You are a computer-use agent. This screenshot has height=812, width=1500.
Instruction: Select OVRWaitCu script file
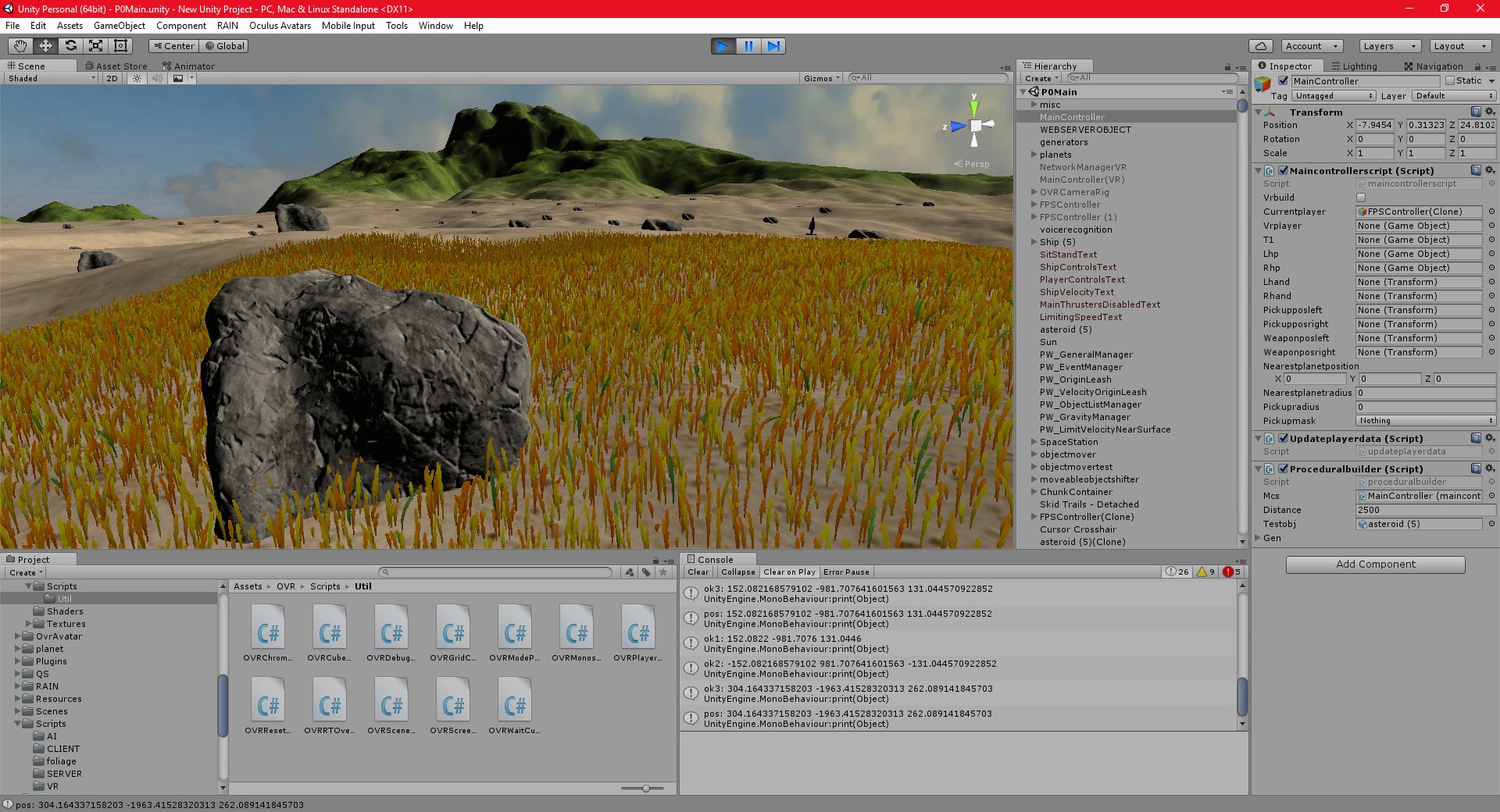[x=514, y=706]
